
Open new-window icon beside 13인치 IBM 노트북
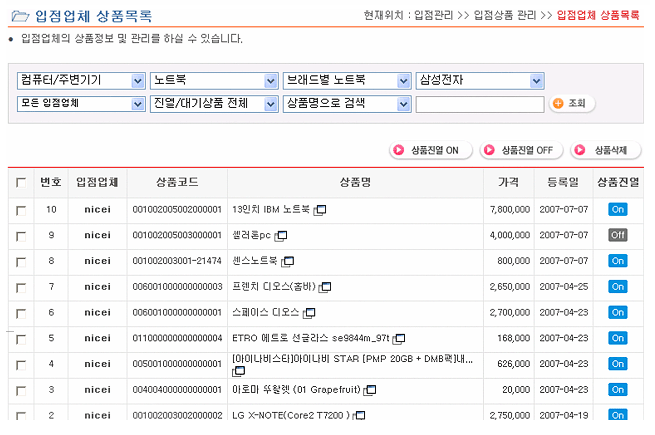(x=320, y=210)
